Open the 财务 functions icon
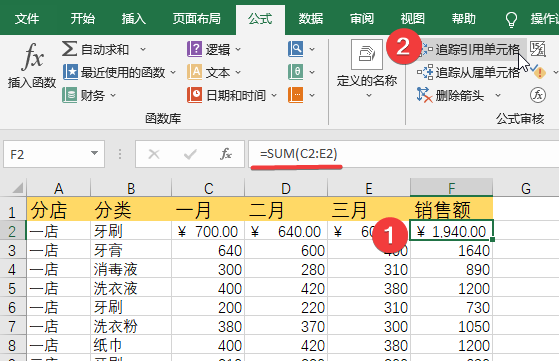The width and height of the screenshot is (559, 361). (x=70, y=95)
